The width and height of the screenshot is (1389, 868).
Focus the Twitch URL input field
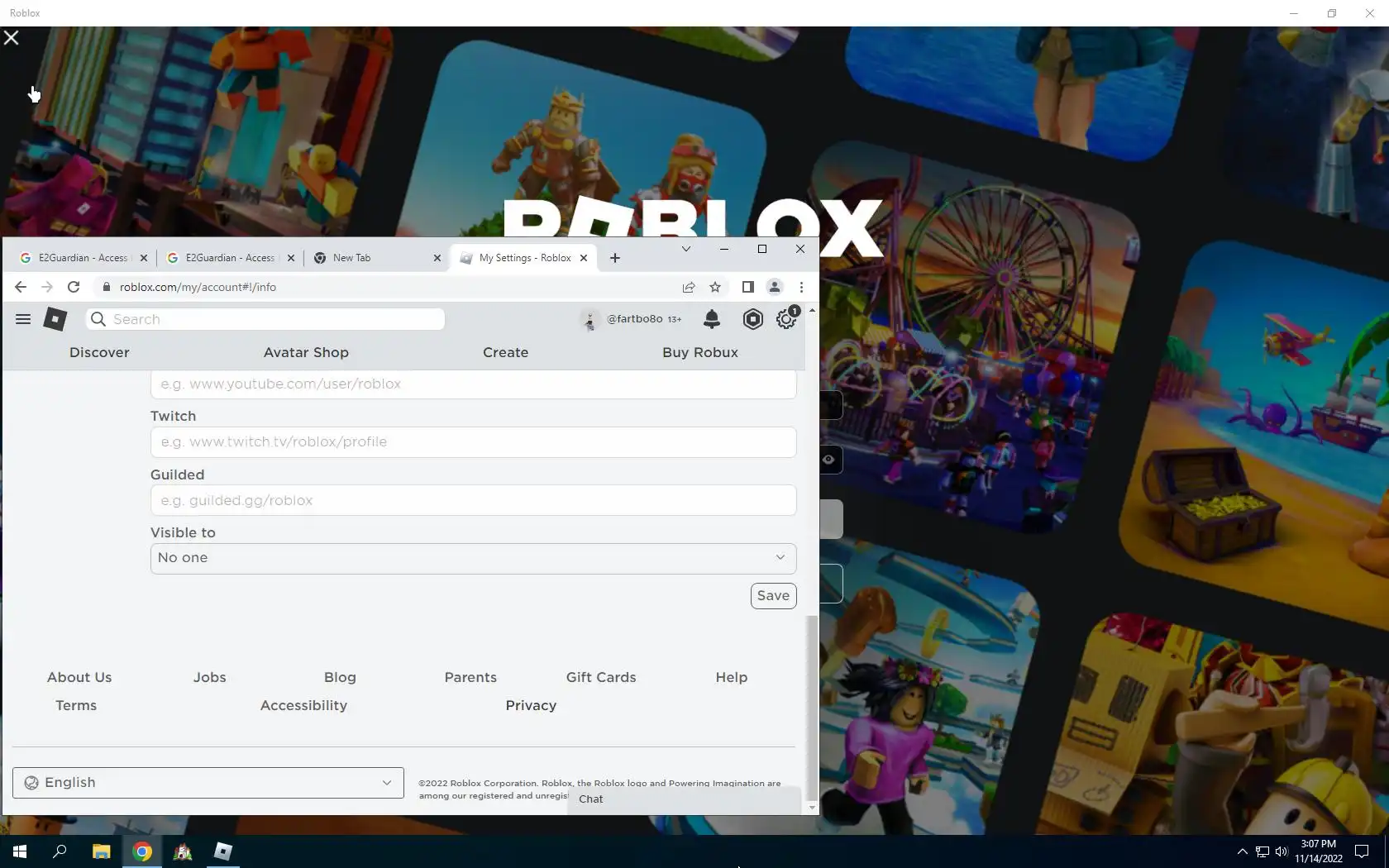click(x=473, y=442)
